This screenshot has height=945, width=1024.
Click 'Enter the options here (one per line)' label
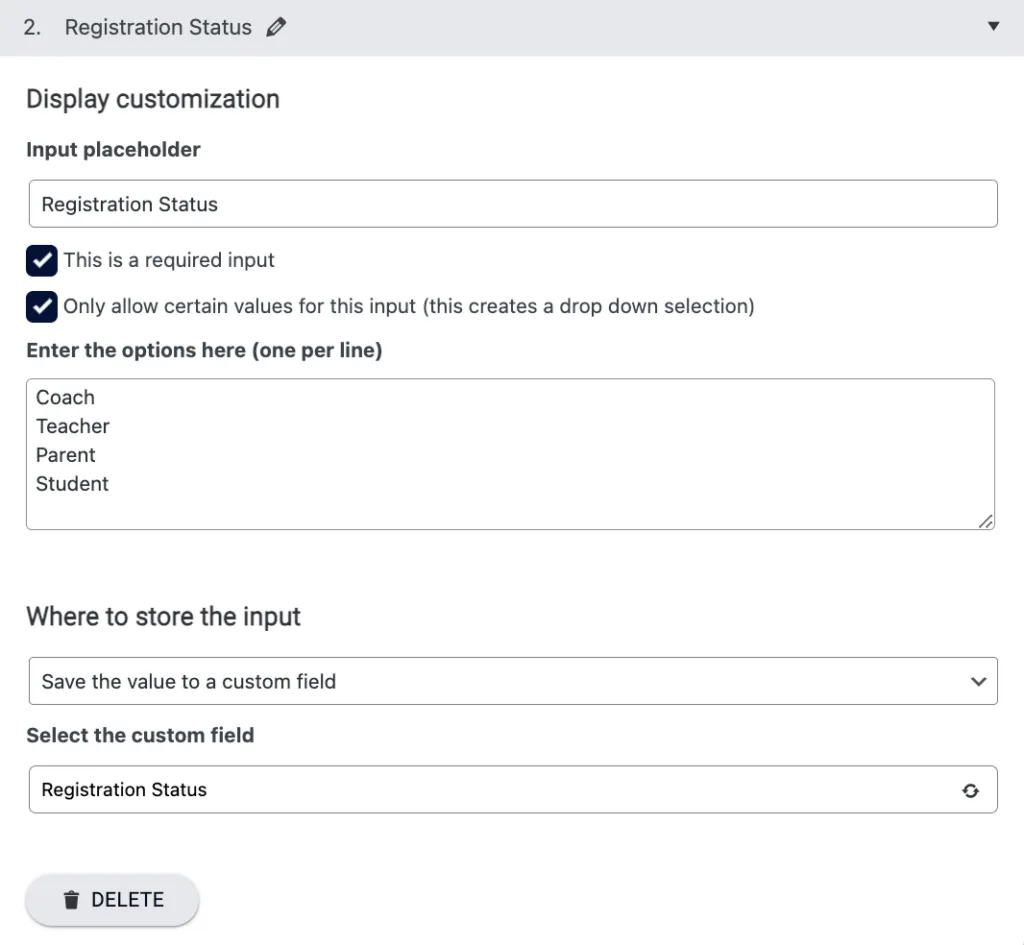point(204,351)
